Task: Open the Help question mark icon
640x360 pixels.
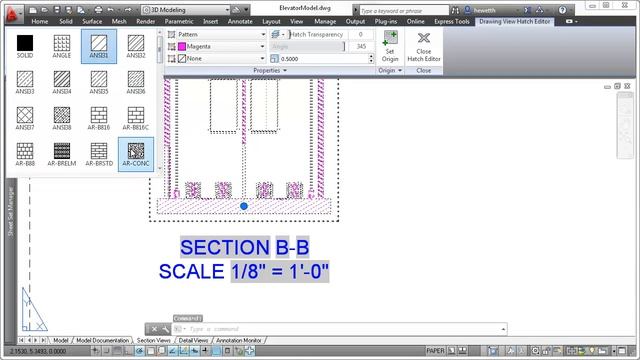Action: (562, 10)
